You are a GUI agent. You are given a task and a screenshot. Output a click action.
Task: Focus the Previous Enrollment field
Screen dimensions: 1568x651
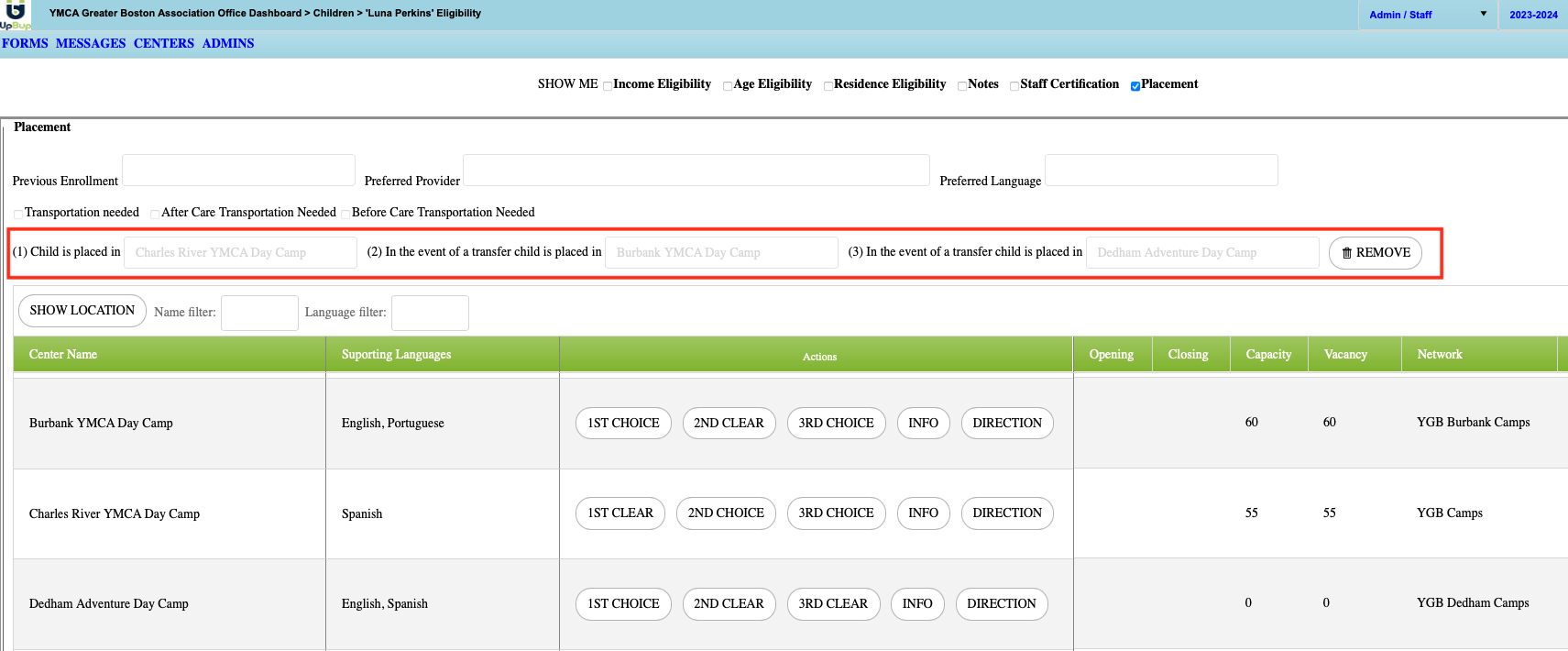(238, 171)
